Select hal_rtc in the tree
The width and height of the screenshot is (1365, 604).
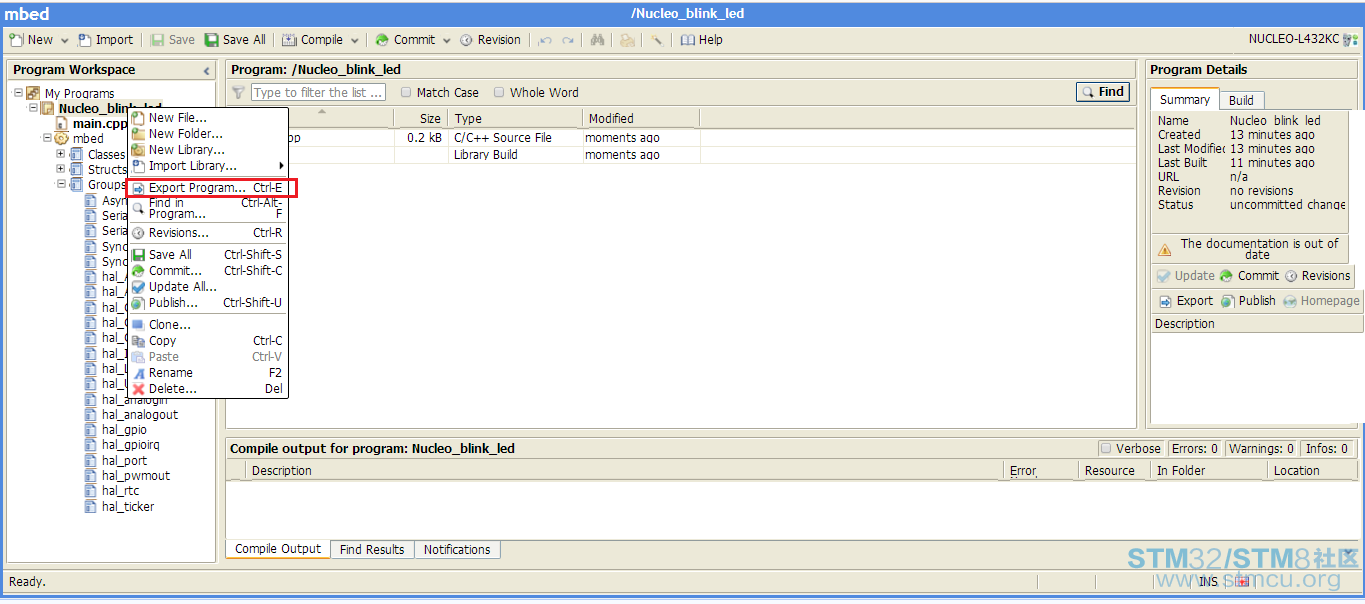coord(120,491)
